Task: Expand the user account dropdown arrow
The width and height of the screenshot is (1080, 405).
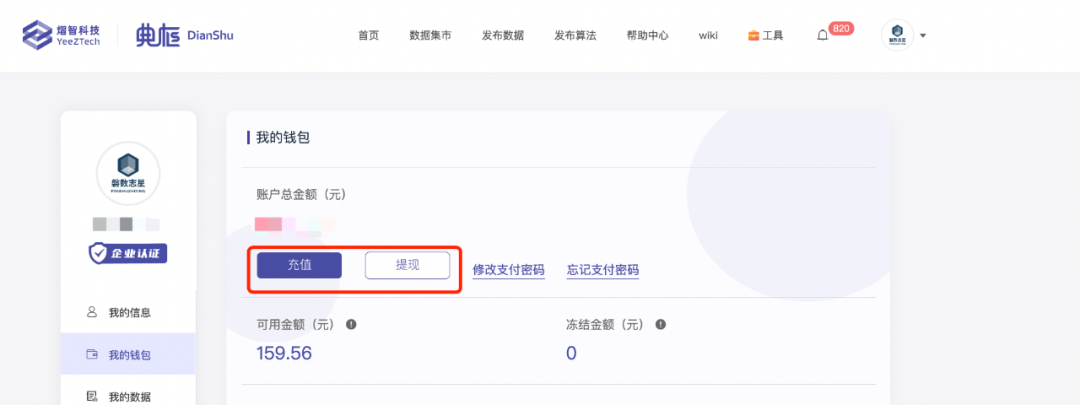Action: (923, 36)
